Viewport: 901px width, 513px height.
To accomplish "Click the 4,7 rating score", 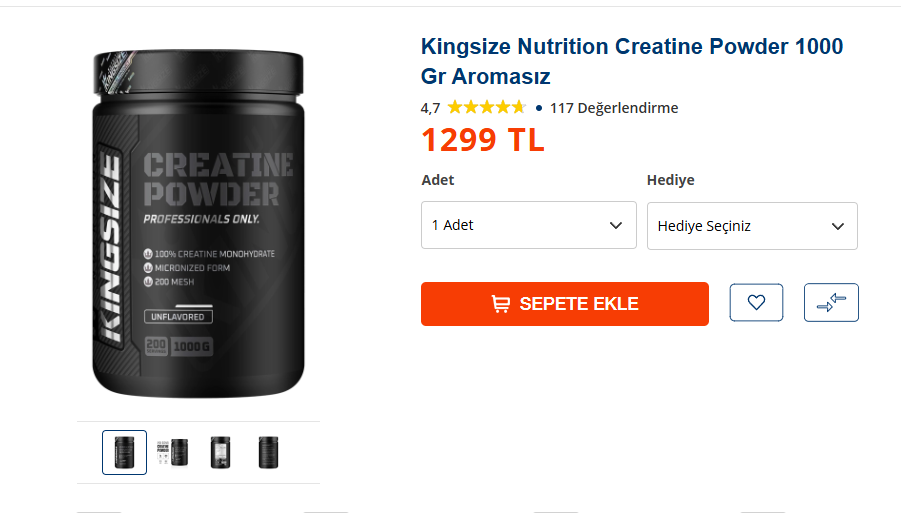I will pyautogui.click(x=430, y=108).
